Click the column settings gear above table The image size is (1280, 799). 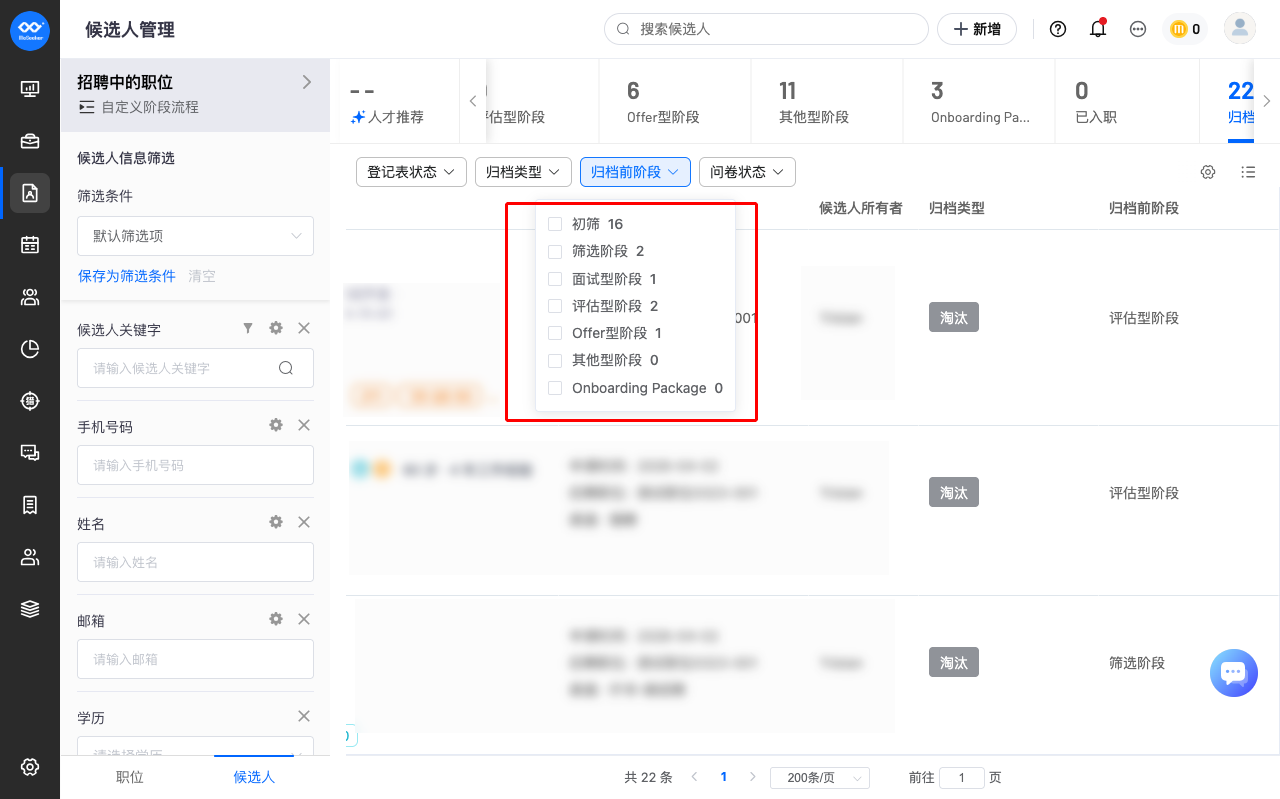(1208, 172)
